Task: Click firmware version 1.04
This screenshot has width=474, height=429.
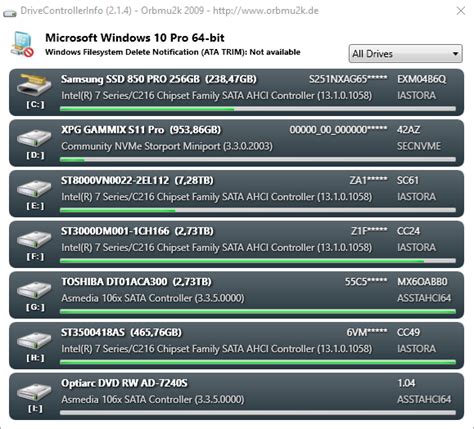Action: click(406, 383)
